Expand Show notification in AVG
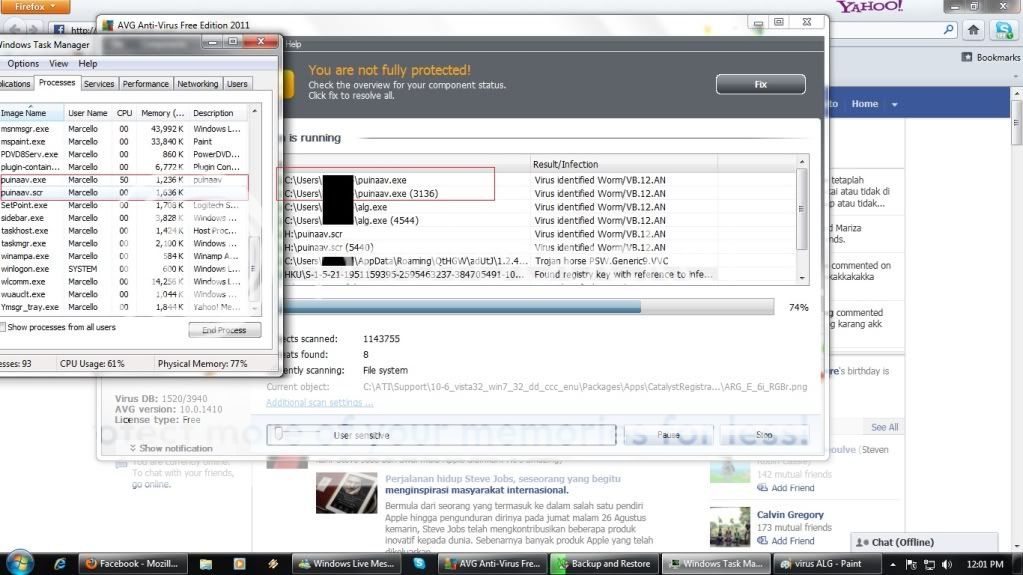 pyautogui.click(x=171, y=448)
